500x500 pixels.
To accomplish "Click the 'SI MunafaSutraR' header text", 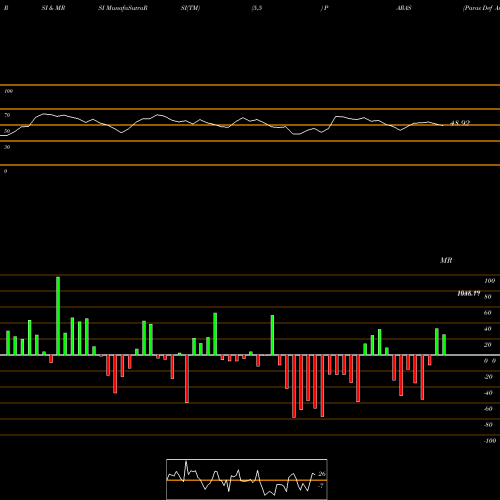I will [123, 8].
